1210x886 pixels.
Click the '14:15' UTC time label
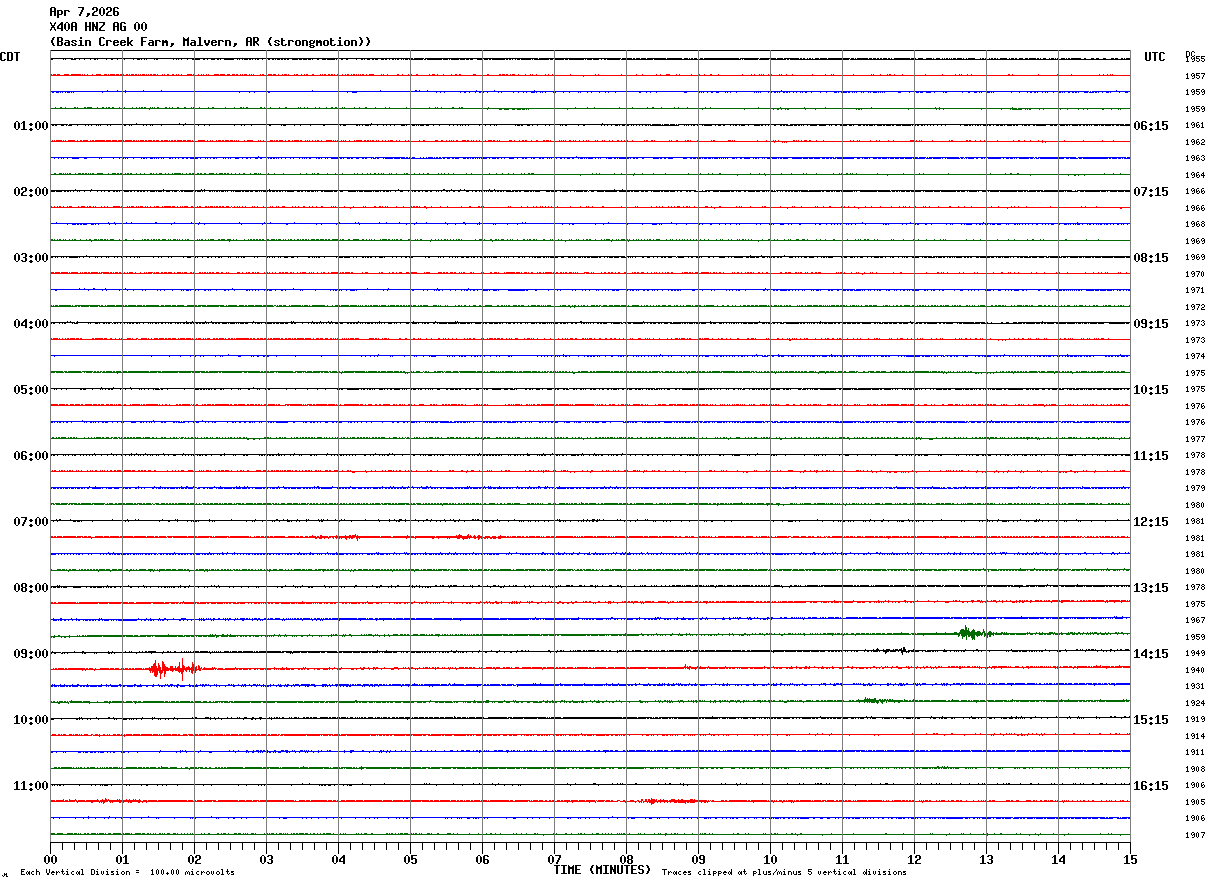[1150, 654]
